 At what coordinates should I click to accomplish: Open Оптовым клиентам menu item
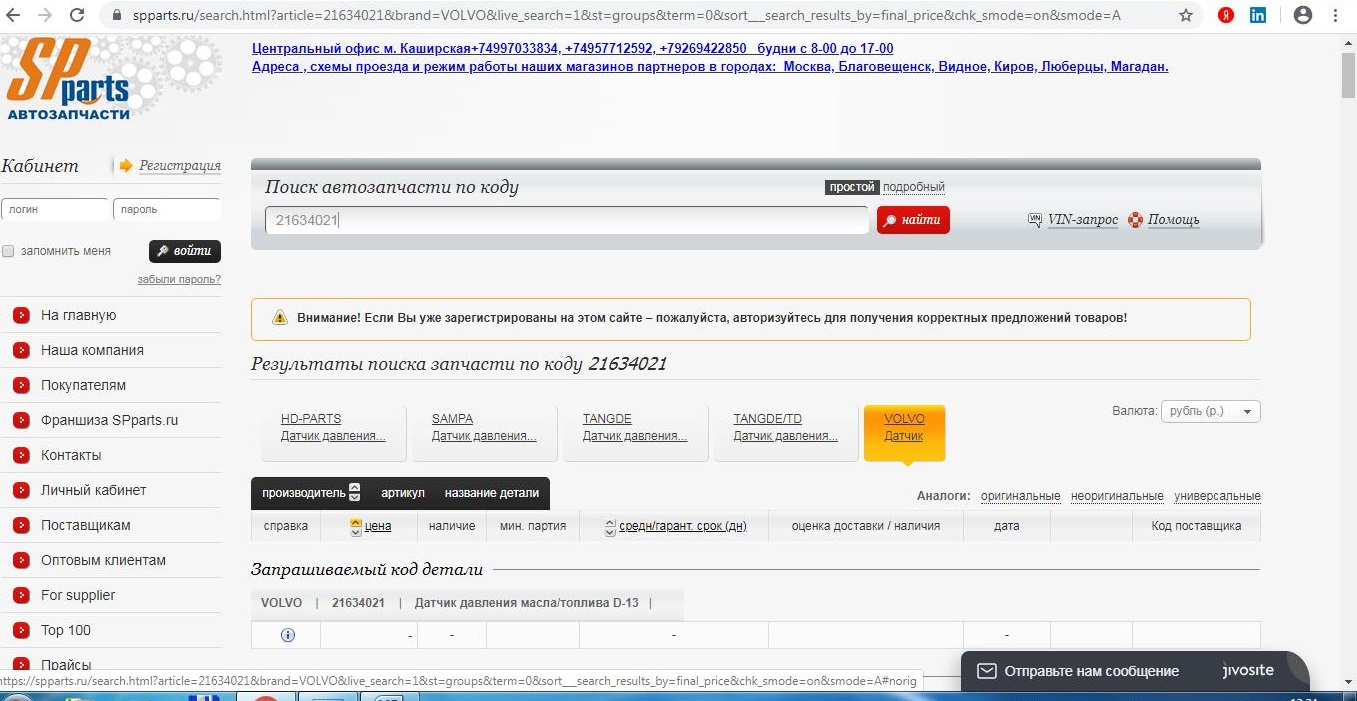(x=103, y=560)
